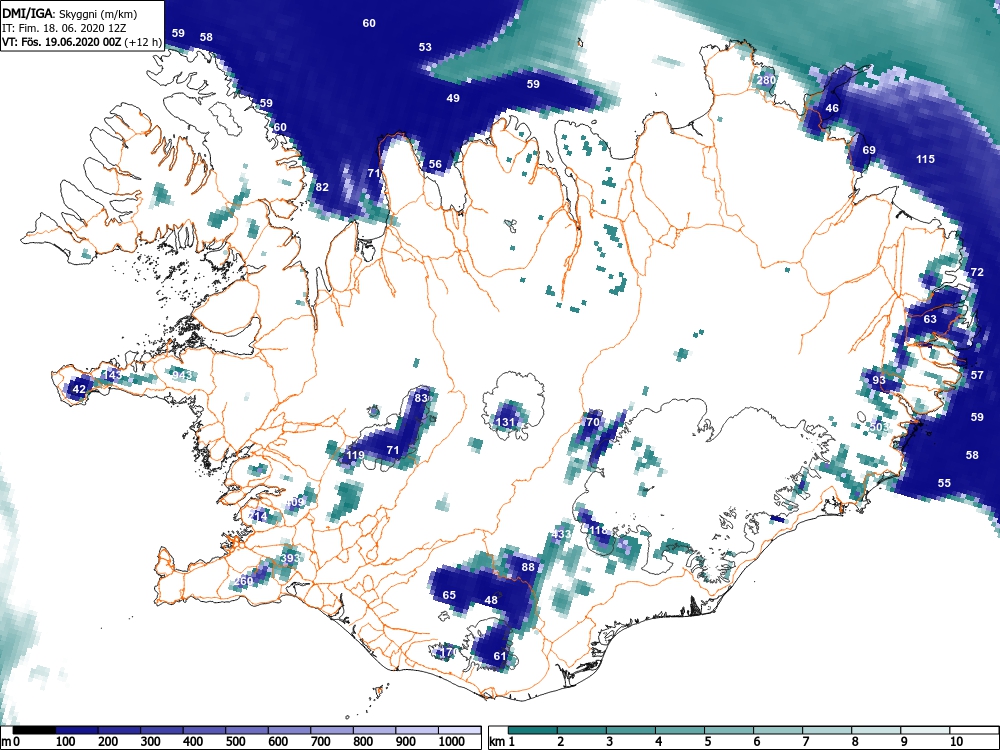Click the visibility value 143 on the map

coord(112,375)
